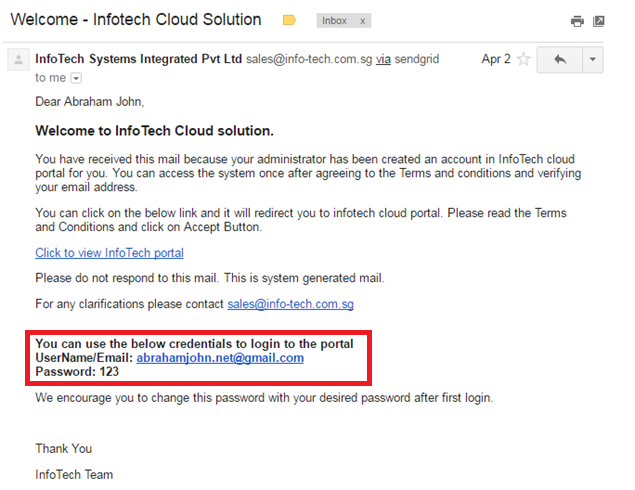Click the Reply arrow button
The height and width of the screenshot is (490, 635).
point(559,60)
